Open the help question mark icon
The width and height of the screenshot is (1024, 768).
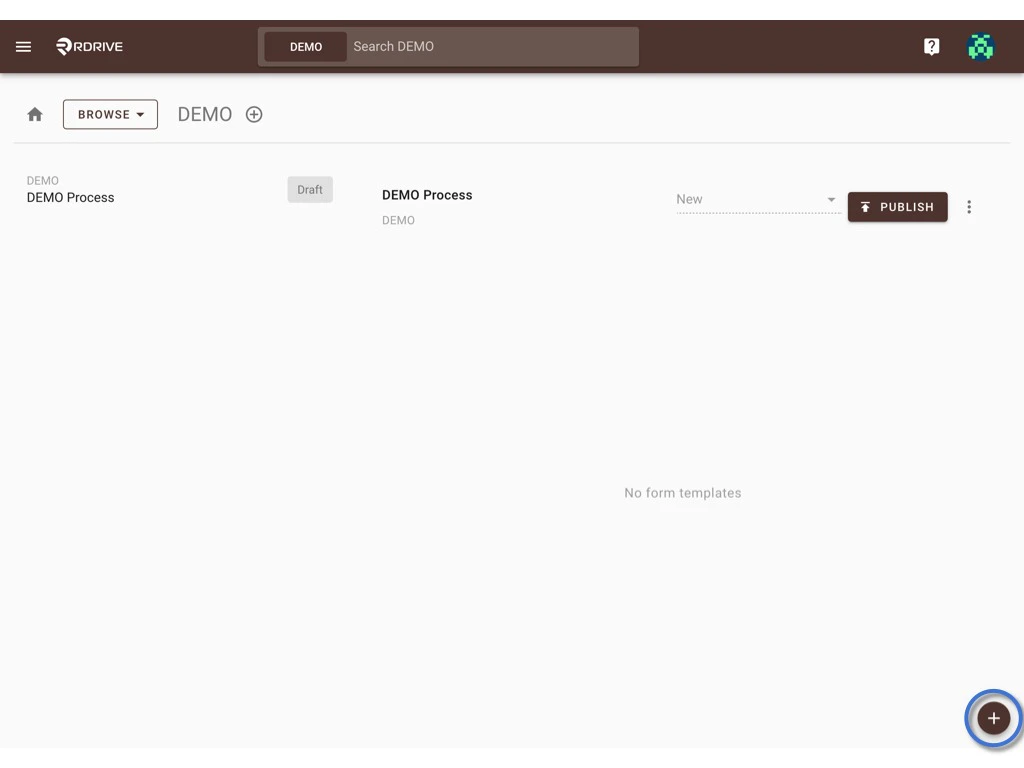tap(931, 46)
